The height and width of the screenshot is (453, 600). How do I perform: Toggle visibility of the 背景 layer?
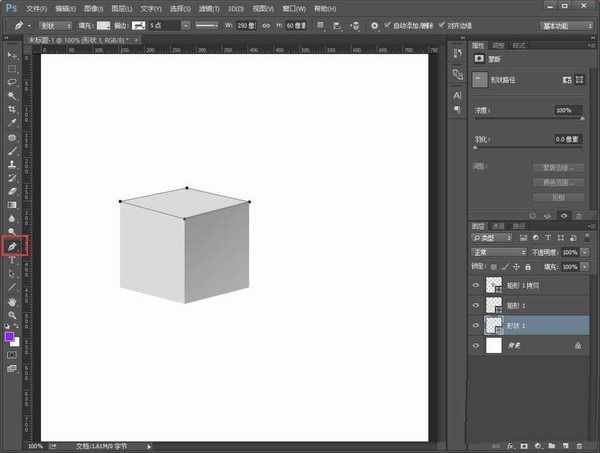(x=475, y=345)
